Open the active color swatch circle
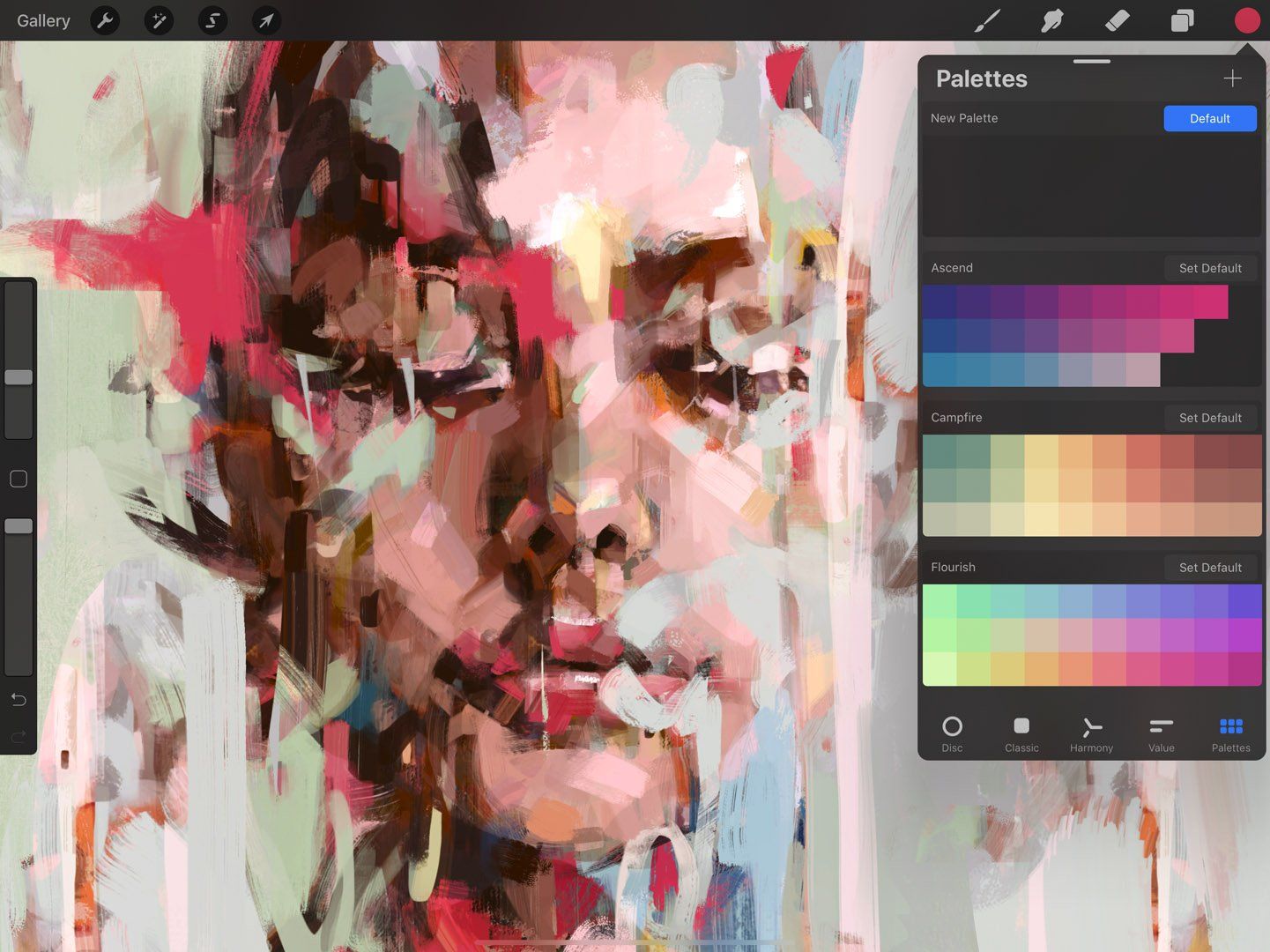Viewport: 1270px width, 952px height. click(1246, 20)
